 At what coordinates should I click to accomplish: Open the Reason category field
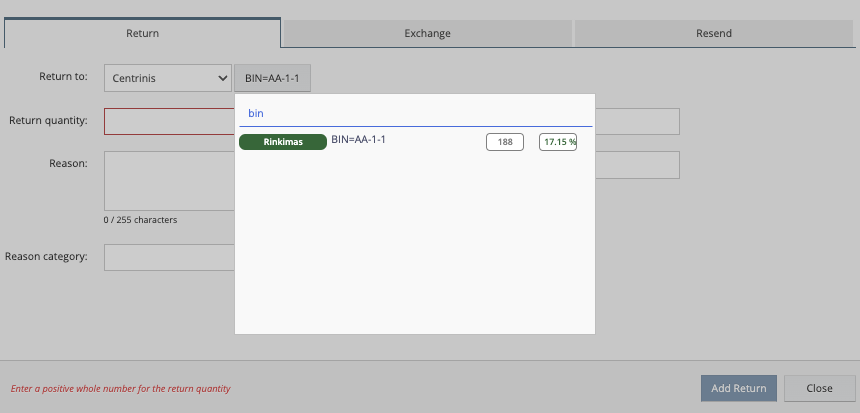click(x=168, y=257)
